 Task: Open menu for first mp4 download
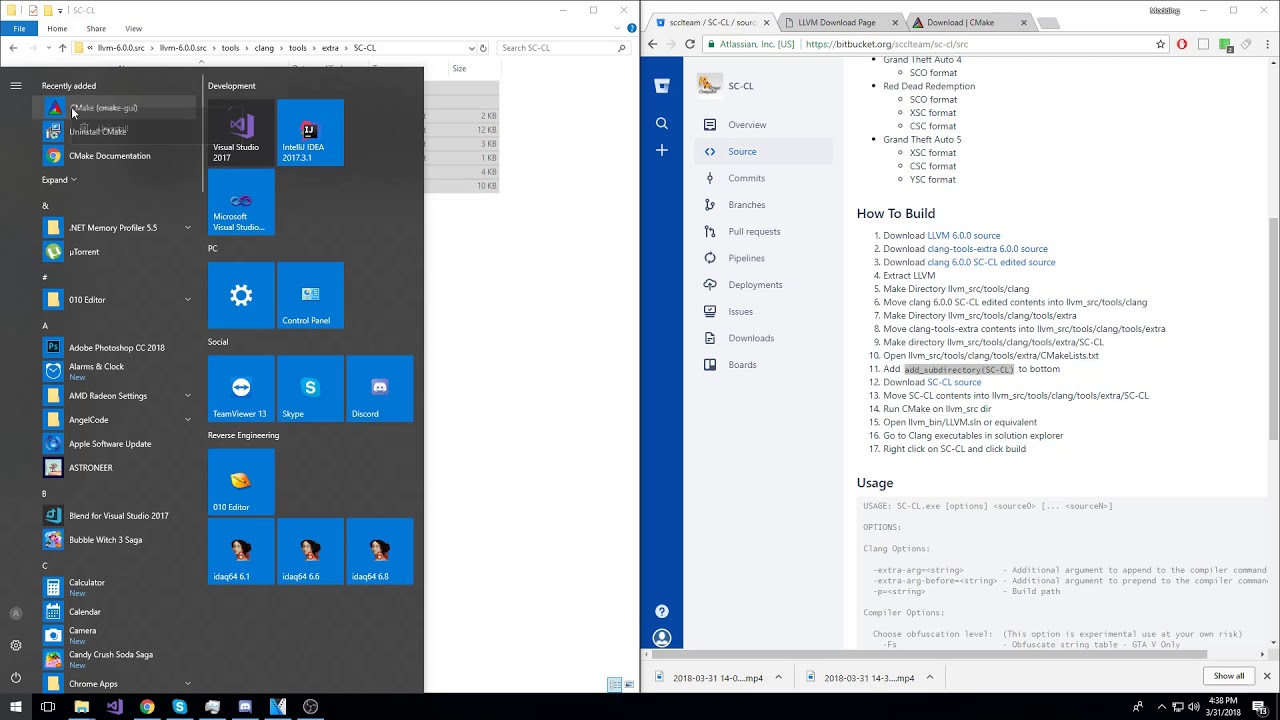pos(778,677)
